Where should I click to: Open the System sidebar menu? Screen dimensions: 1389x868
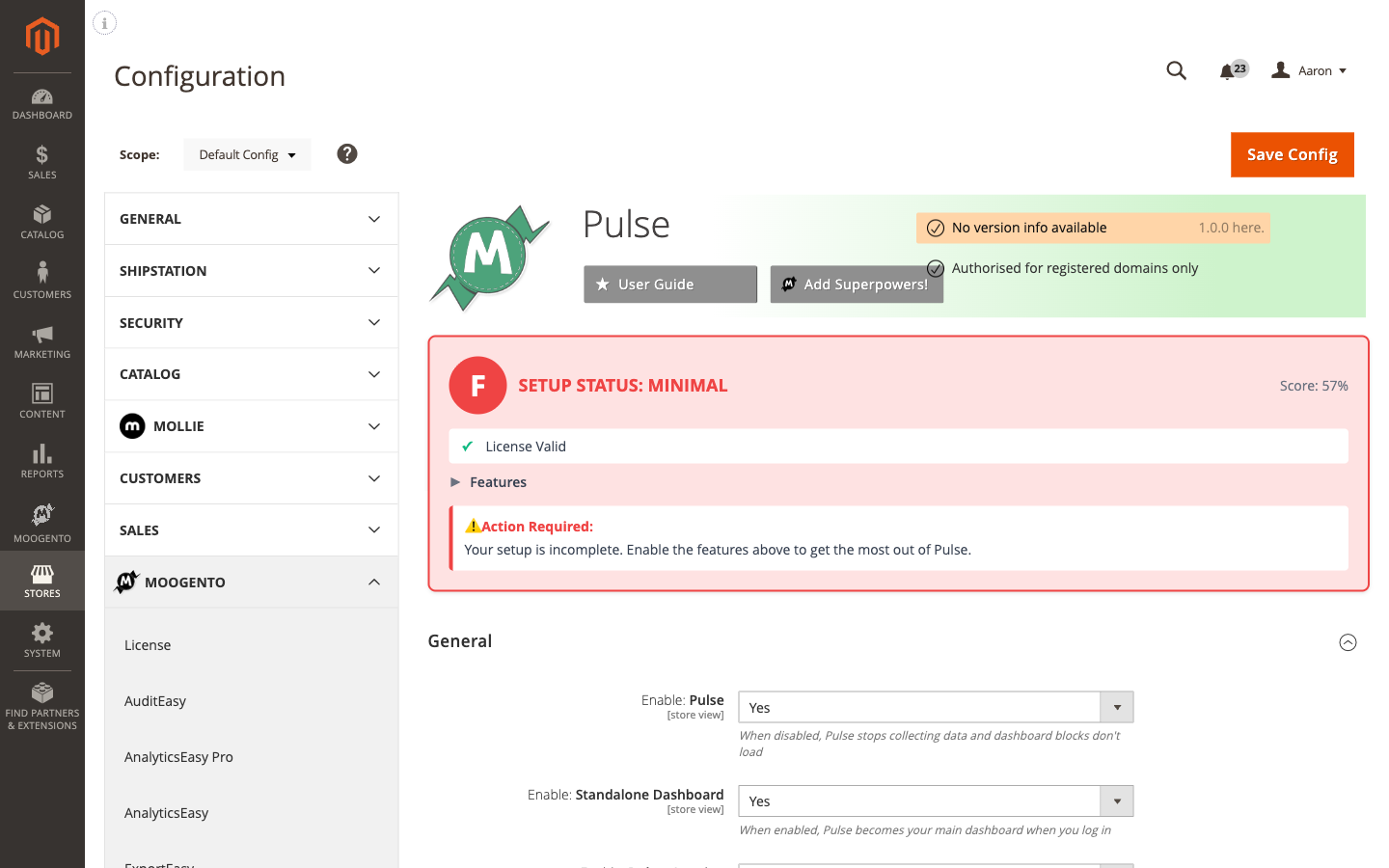(x=42, y=641)
